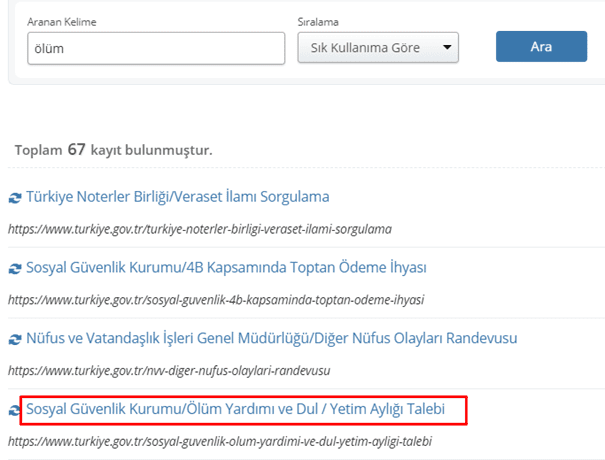This screenshot has width=605, height=460.
Task: Click the icon beside Diğer Nüfus Olayları Randevusu
Action: (x=15, y=339)
